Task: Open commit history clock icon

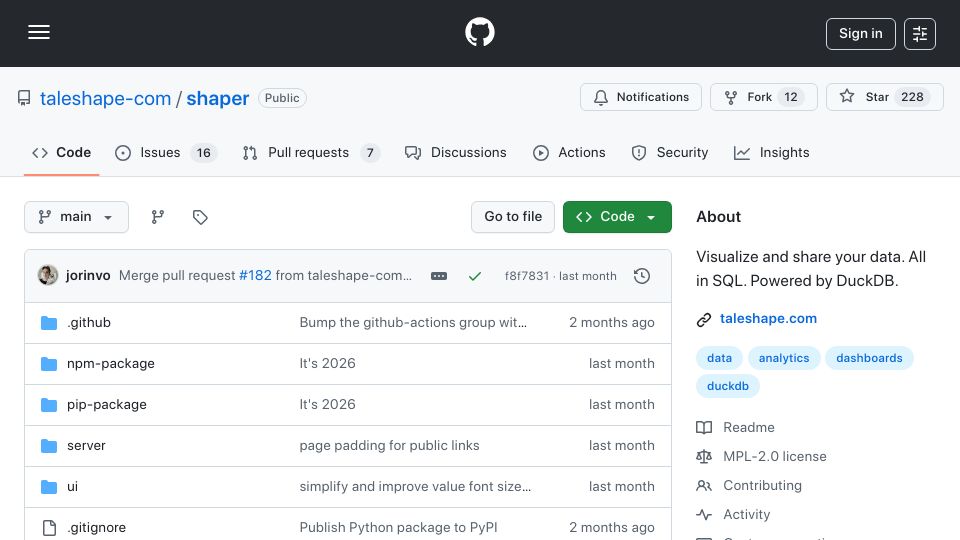Action: [x=642, y=276]
